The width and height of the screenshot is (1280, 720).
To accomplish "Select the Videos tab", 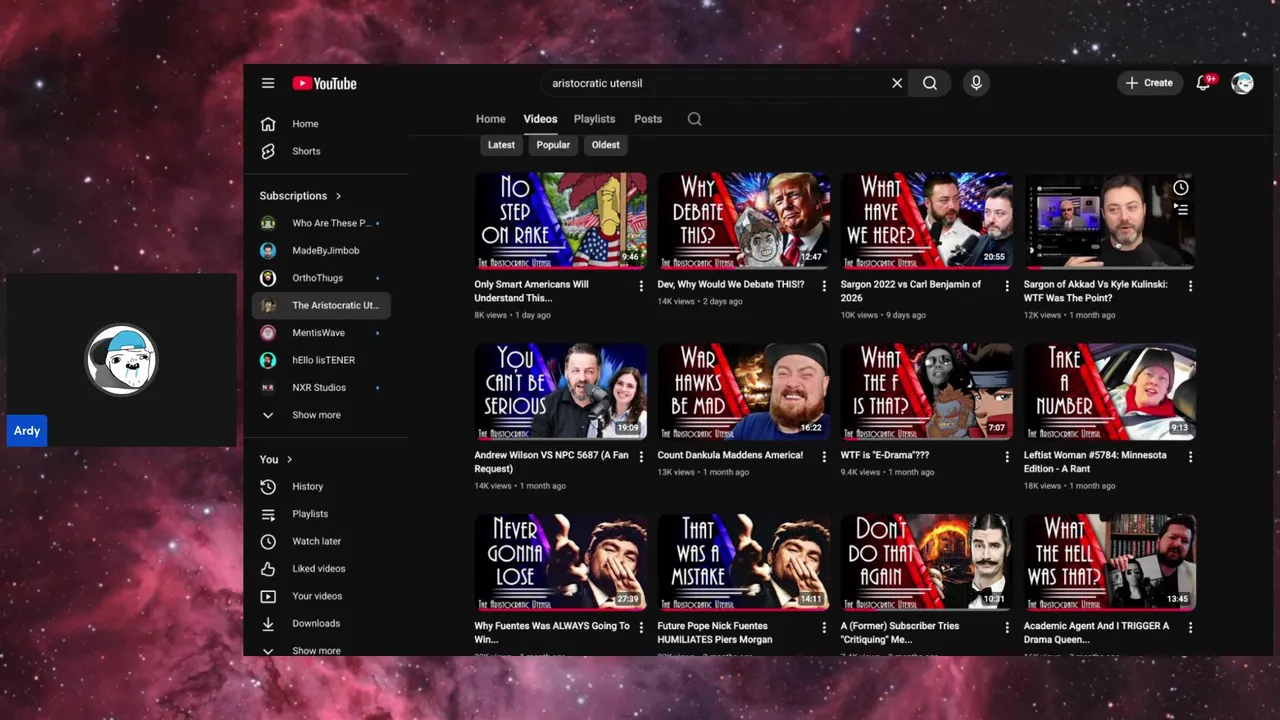I will [x=540, y=119].
